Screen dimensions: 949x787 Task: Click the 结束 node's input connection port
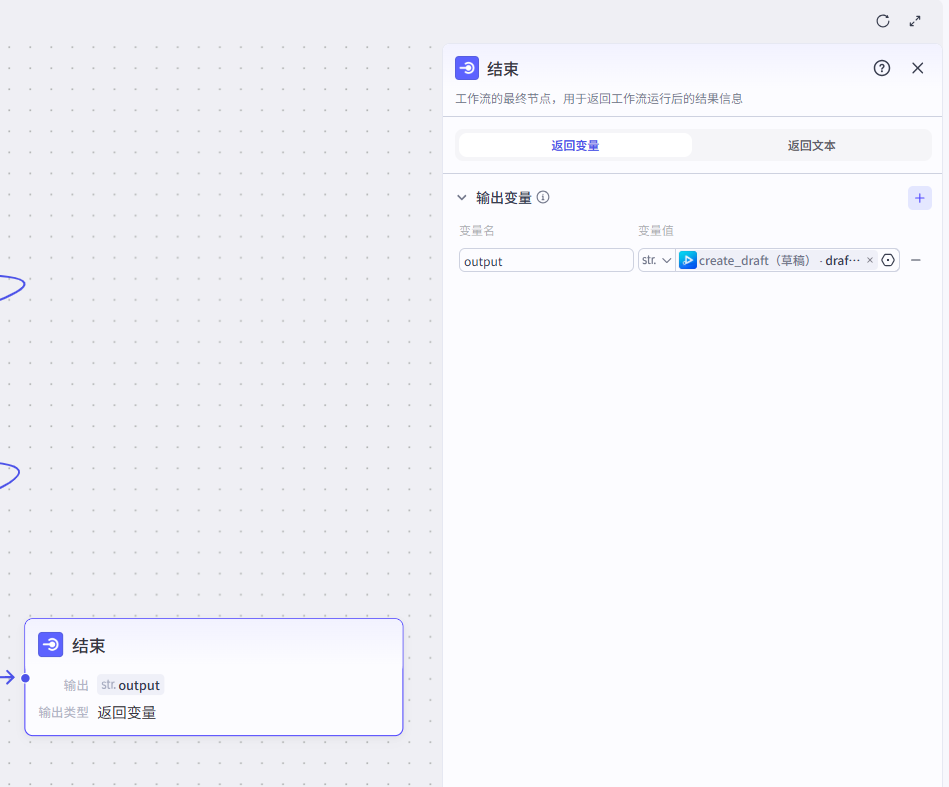(x=25, y=678)
